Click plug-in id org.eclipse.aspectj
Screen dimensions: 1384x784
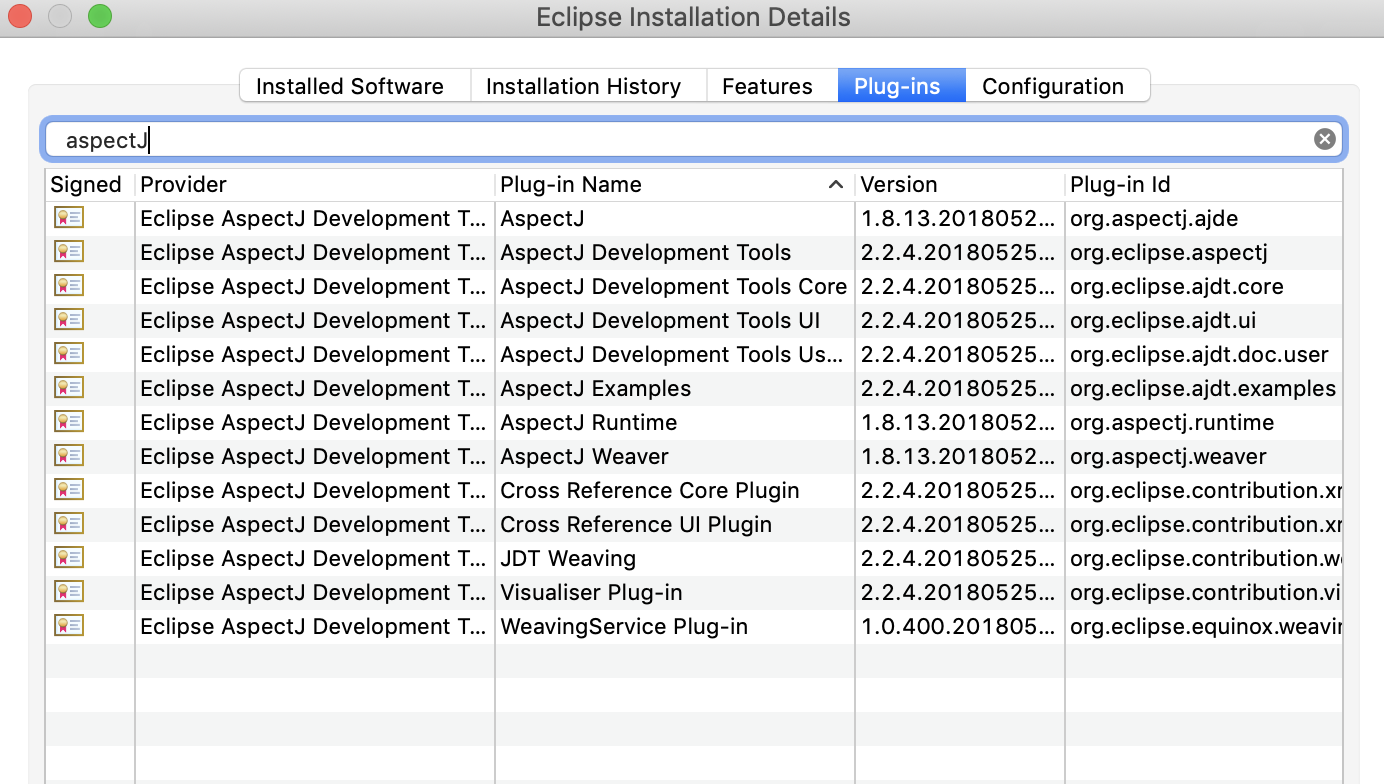coord(1169,253)
